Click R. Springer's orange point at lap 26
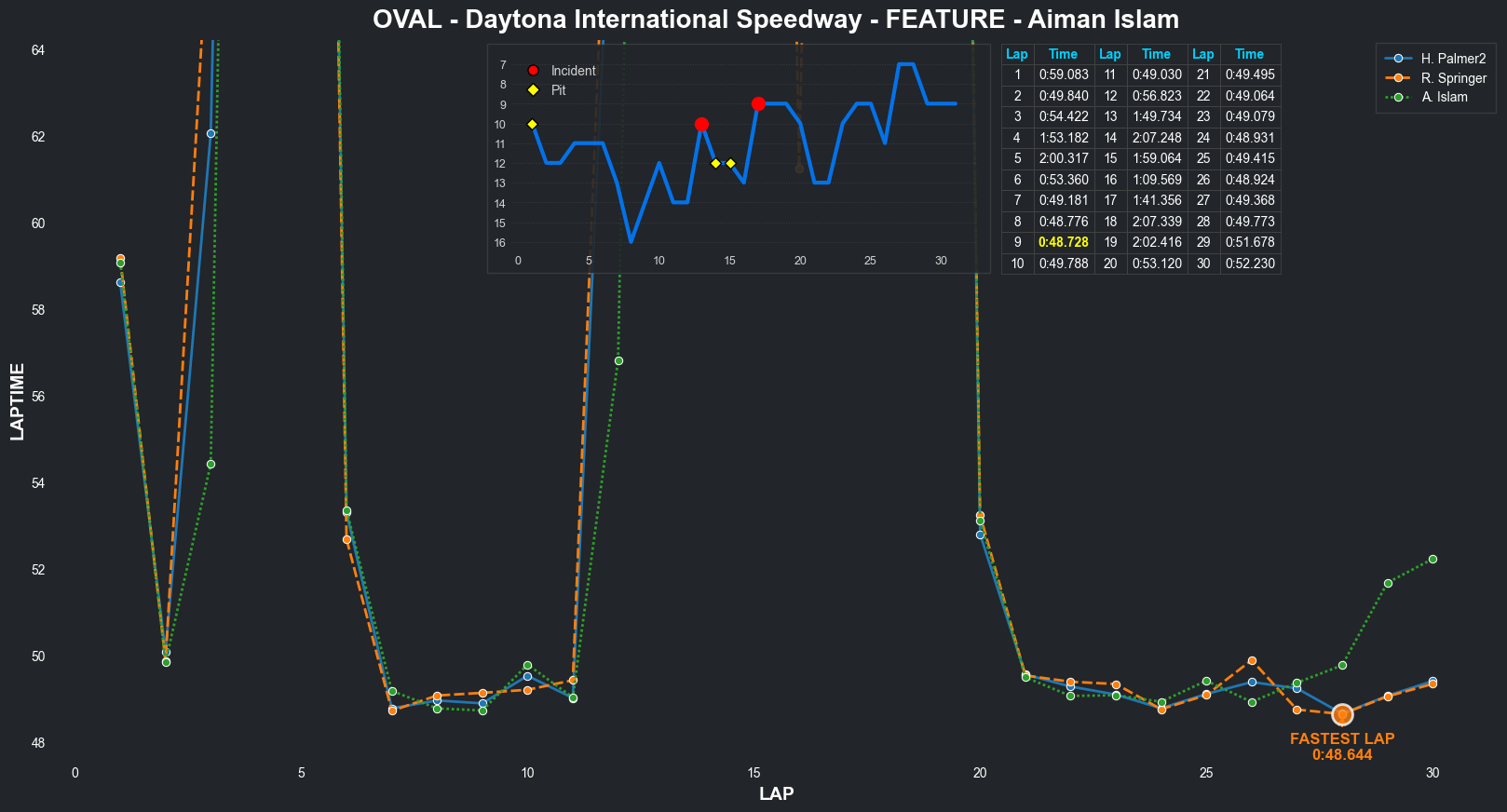Screen dimensions: 1507x812 1252,660
